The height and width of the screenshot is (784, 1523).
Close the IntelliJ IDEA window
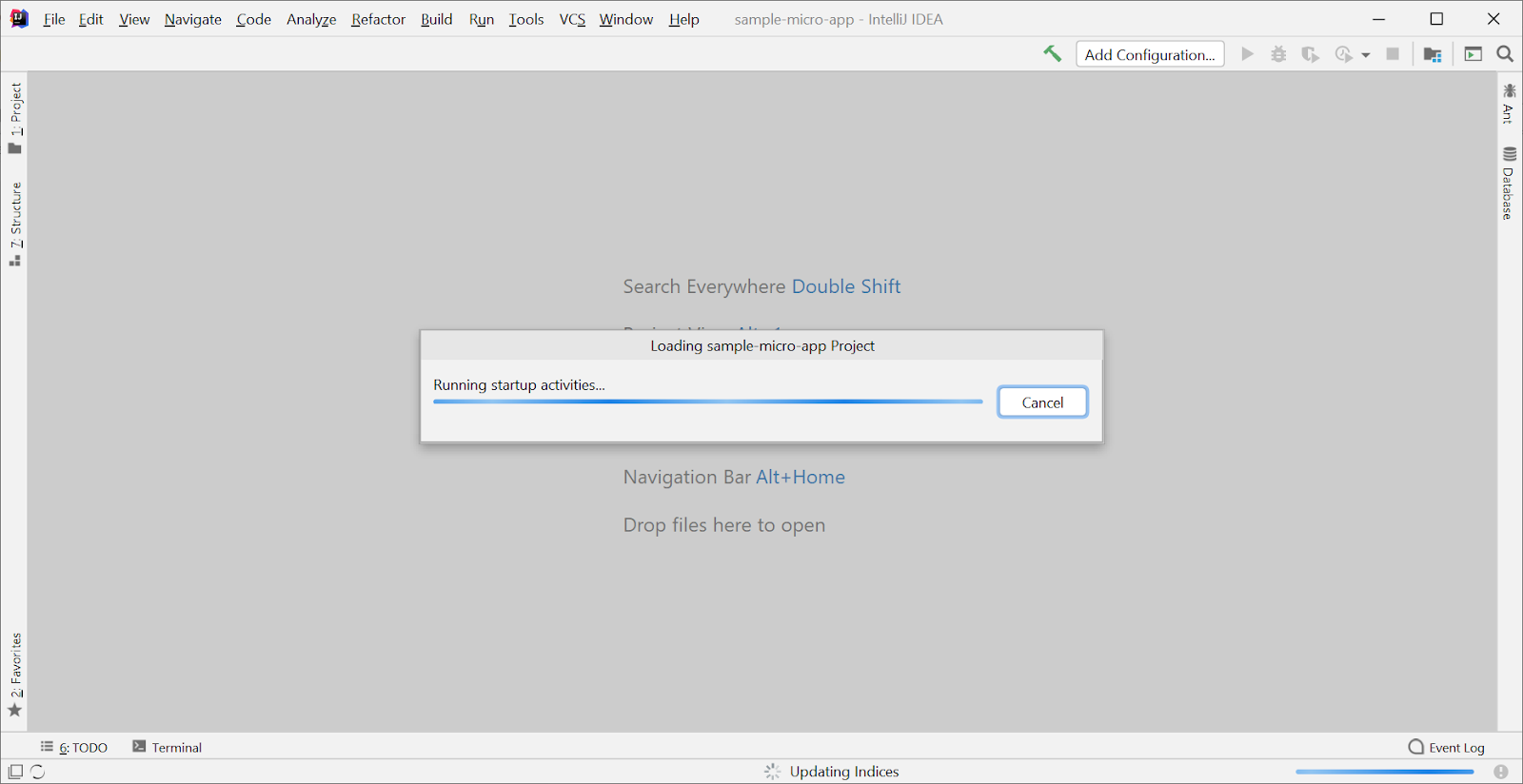[1493, 19]
